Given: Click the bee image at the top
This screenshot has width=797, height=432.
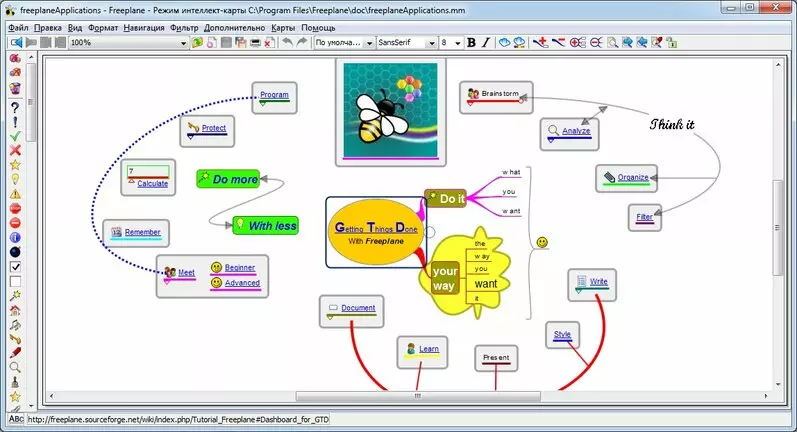Looking at the screenshot, I should point(390,108).
